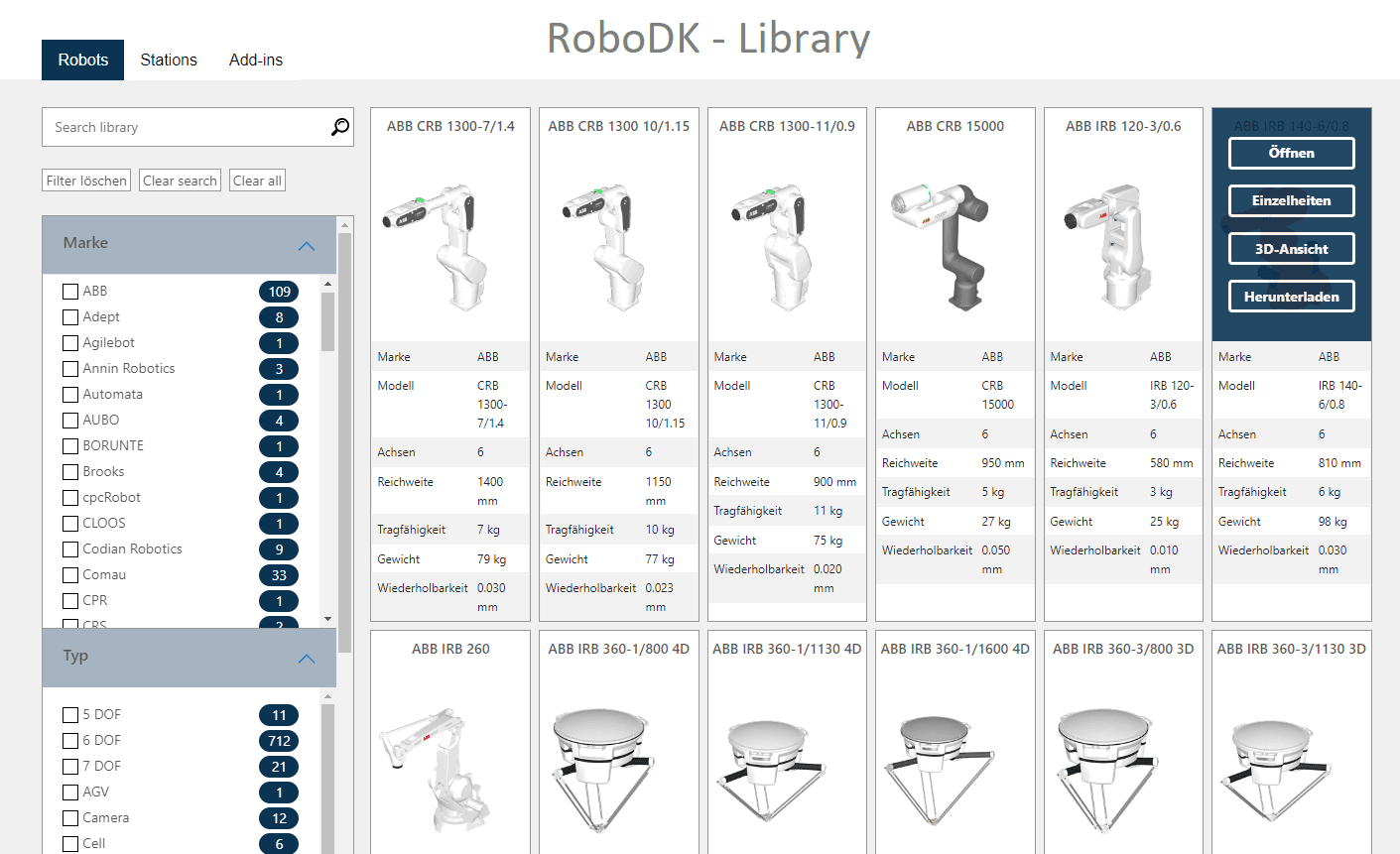Screen dimensions: 1400x854
Task: Tick the BORUNTE brand filter
Action: point(70,446)
